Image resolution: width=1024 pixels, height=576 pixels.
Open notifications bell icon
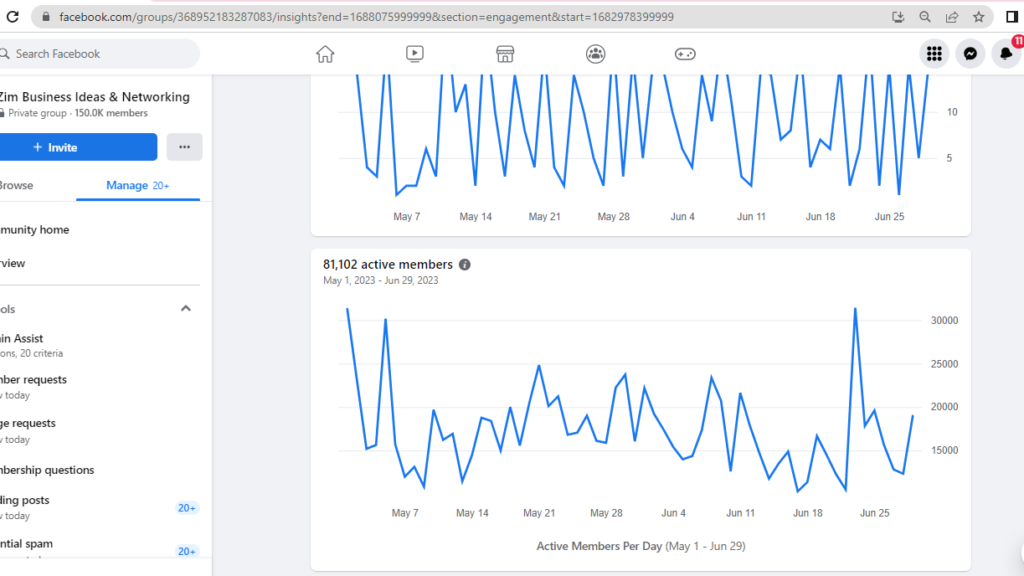coord(1006,54)
